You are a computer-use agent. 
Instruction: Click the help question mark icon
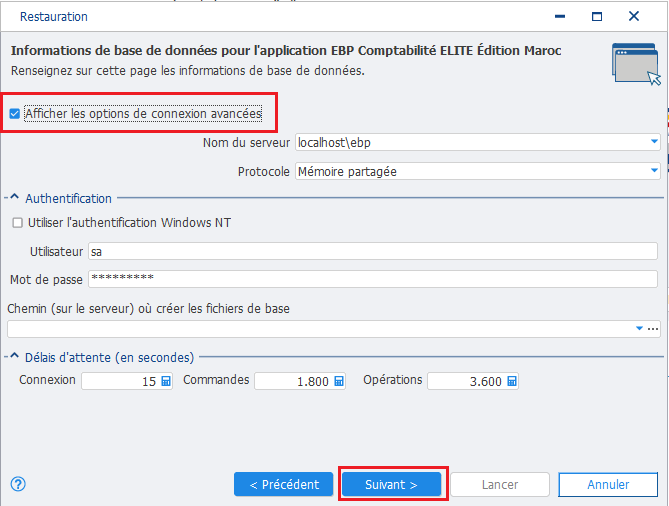point(18,484)
